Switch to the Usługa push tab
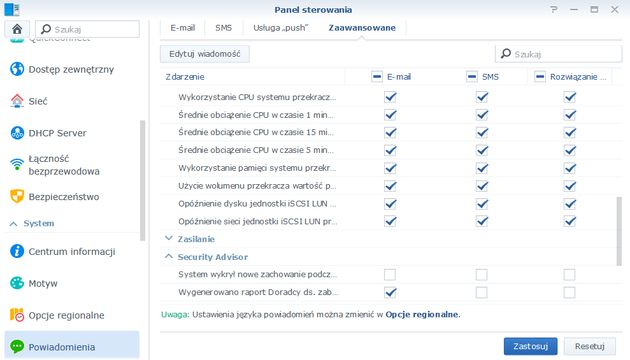The height and width of the screenshot is (360, 630). (x=280, y=28)
